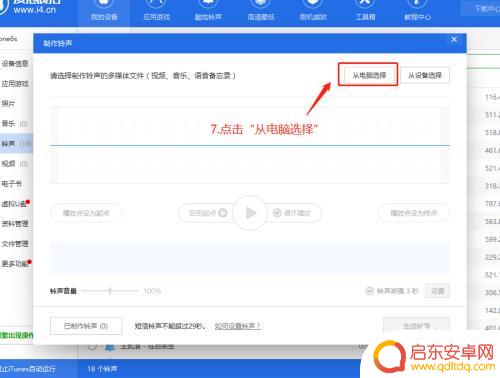The height and width of the screenshot is (378, 500).
Task: Select 电子书 in the sidebar
Action: click(11, 183)
